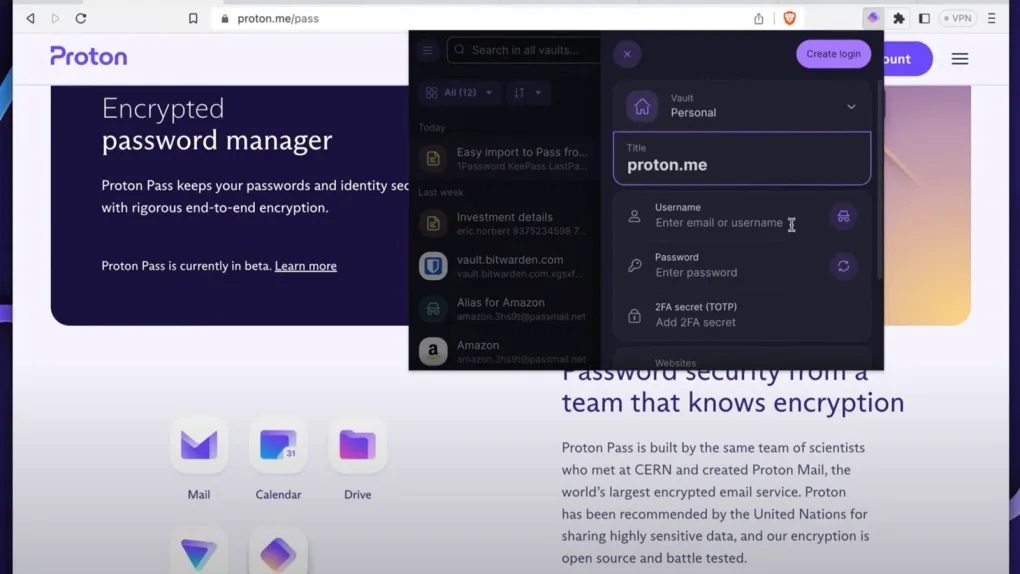Open the share icon in the address bar

click(x=758, y=18)
